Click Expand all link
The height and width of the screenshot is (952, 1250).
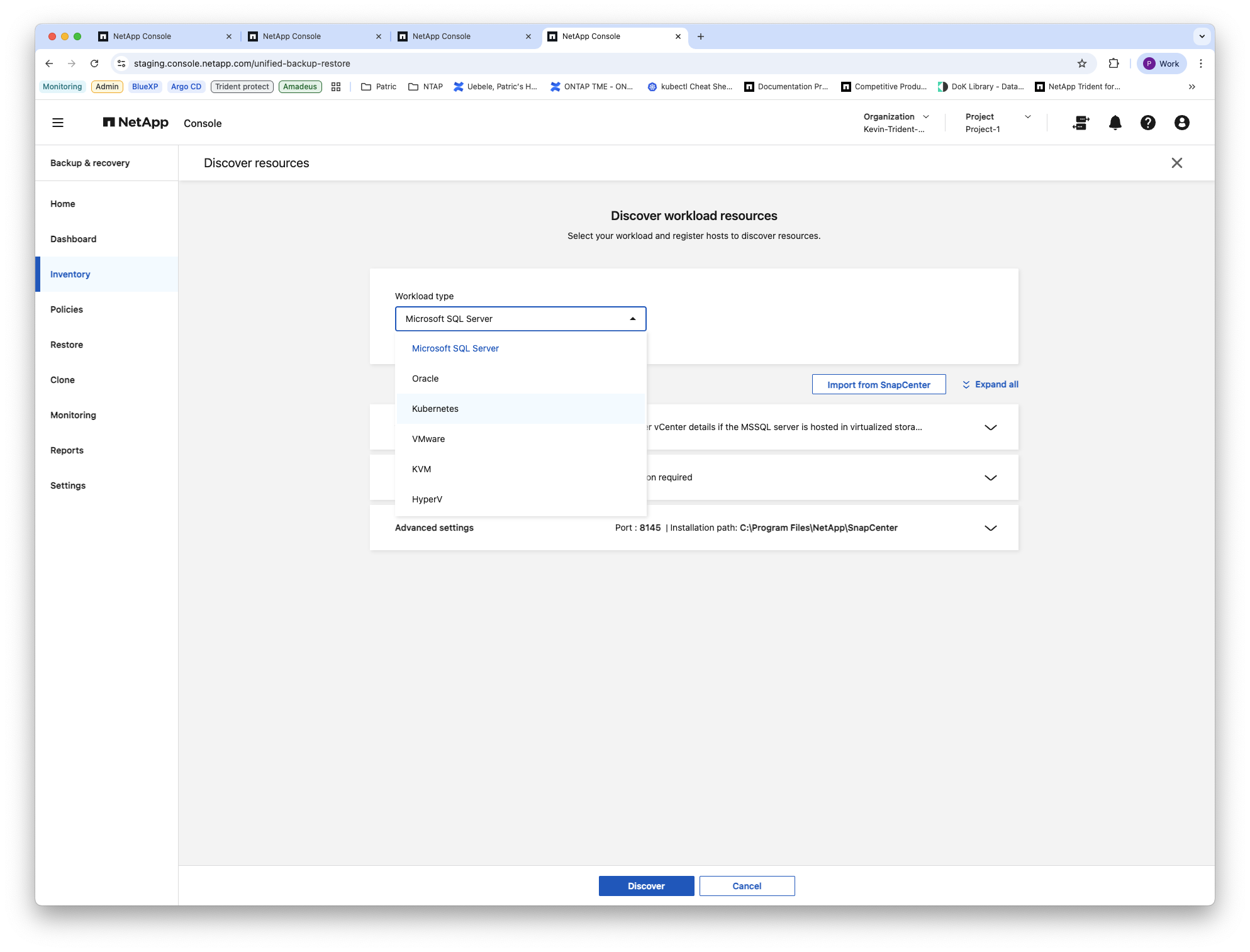[990, 384]
